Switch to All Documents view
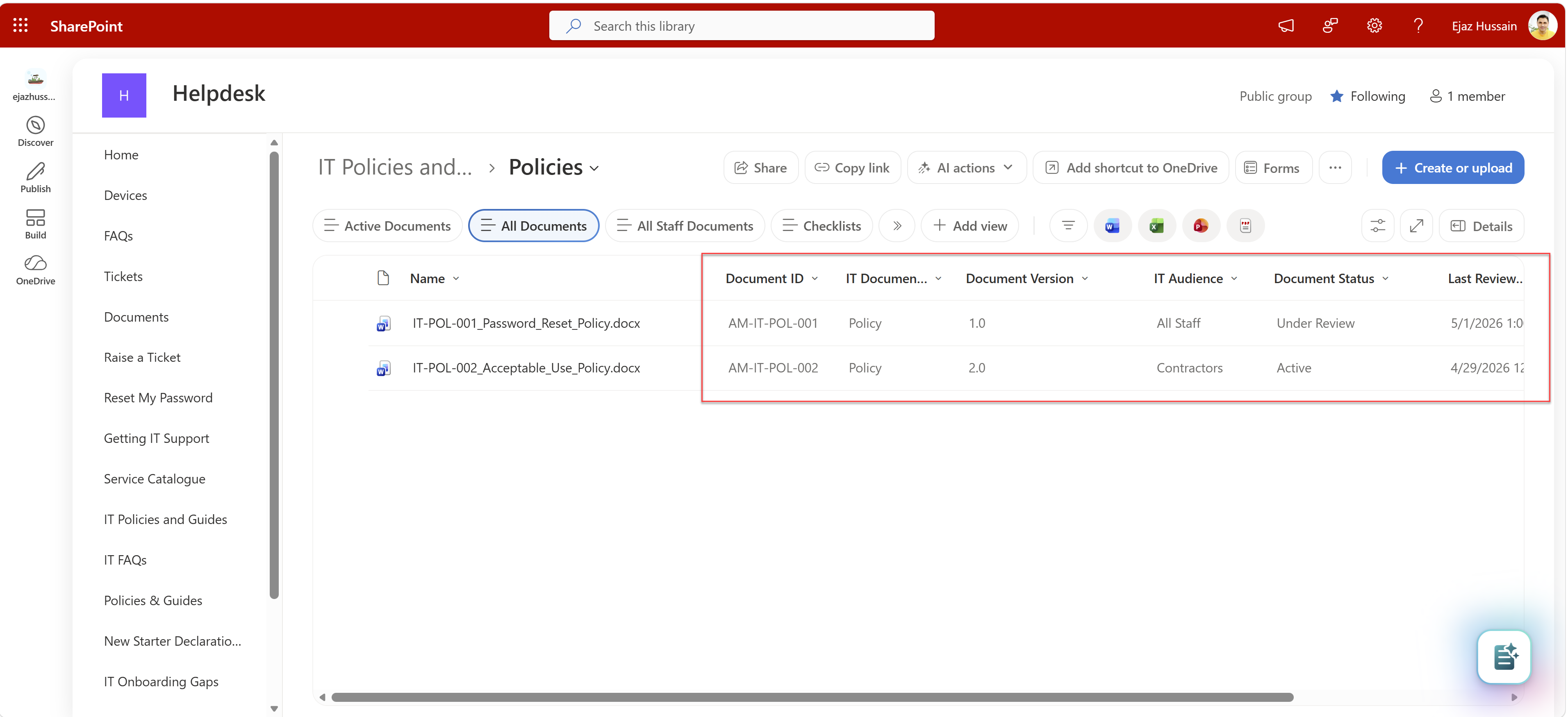 point(534,226)
